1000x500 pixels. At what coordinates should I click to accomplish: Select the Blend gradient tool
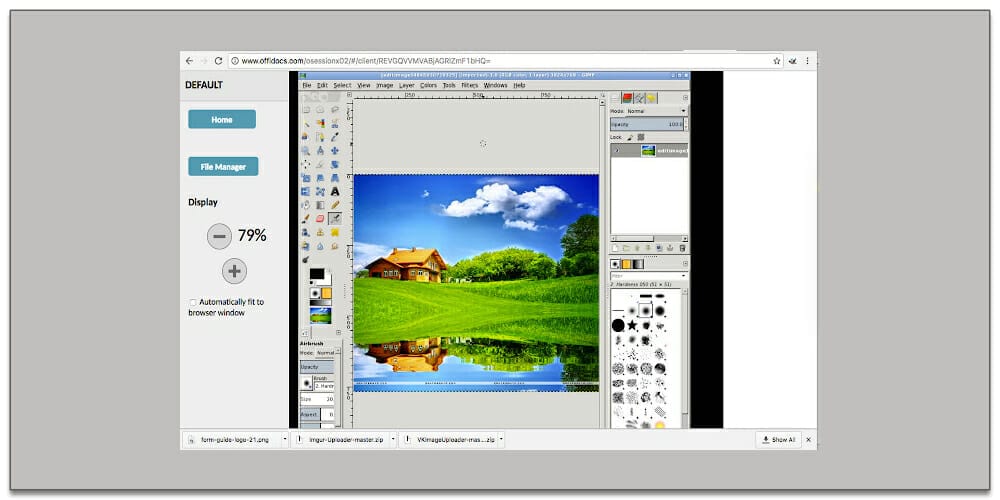[320, 205]
